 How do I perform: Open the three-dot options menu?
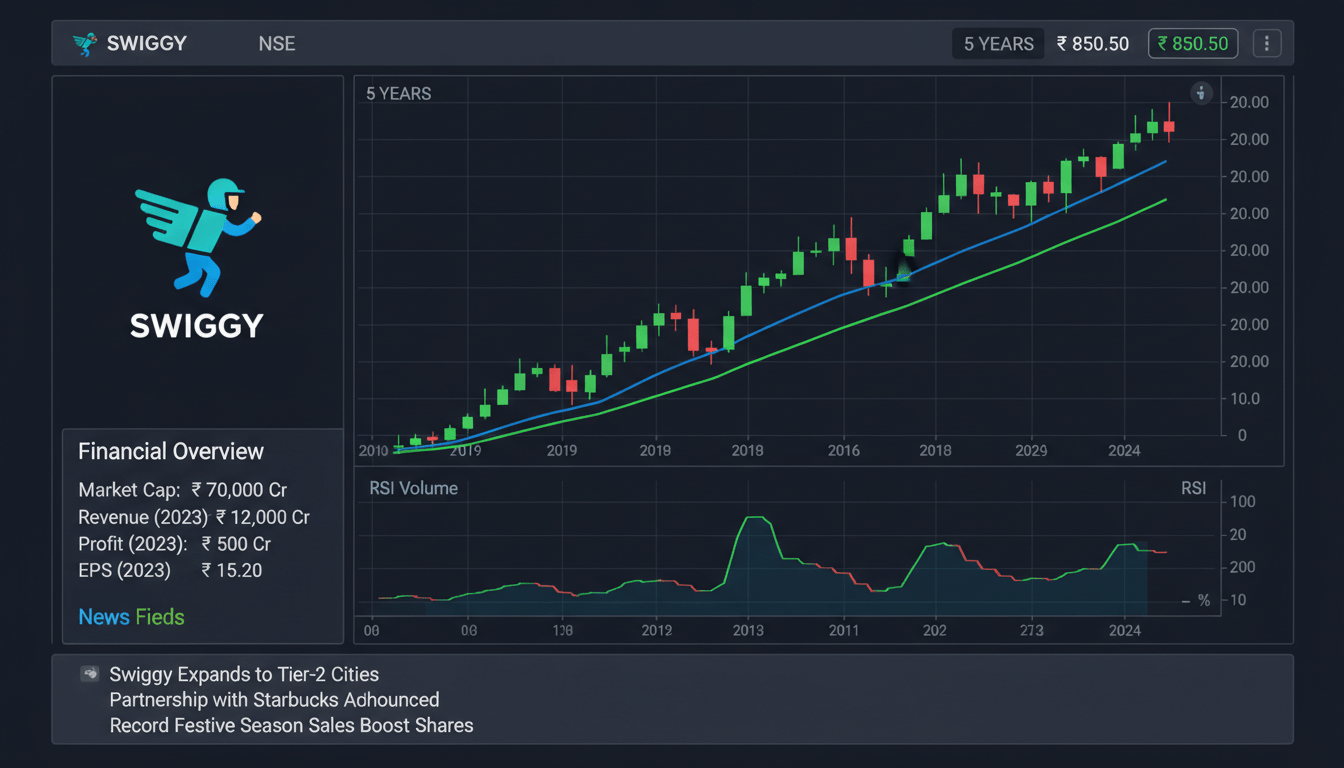1267,44
